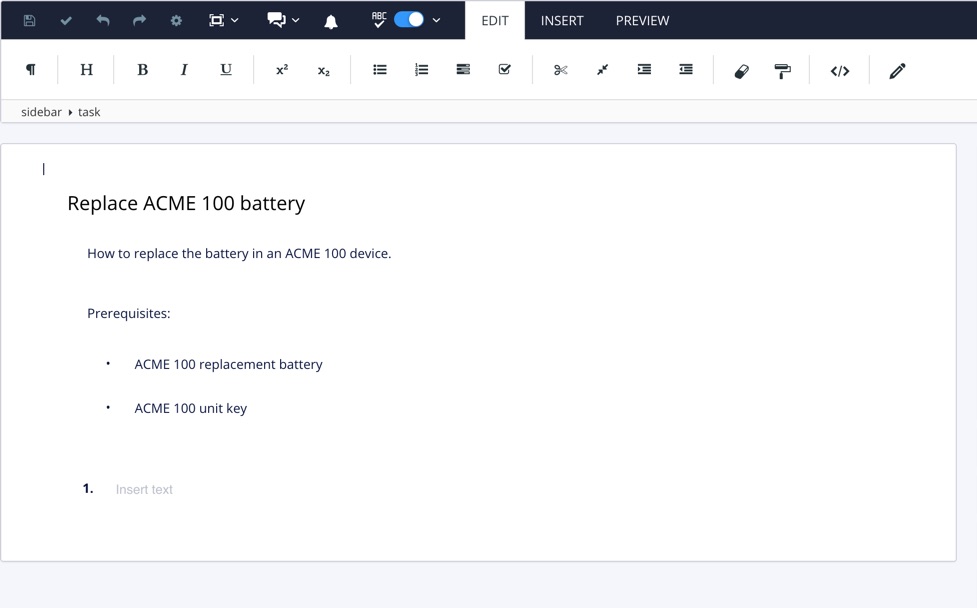Toggle the spell check switch
The height and width of the screenshot is (608, 977).
[409, 19]
